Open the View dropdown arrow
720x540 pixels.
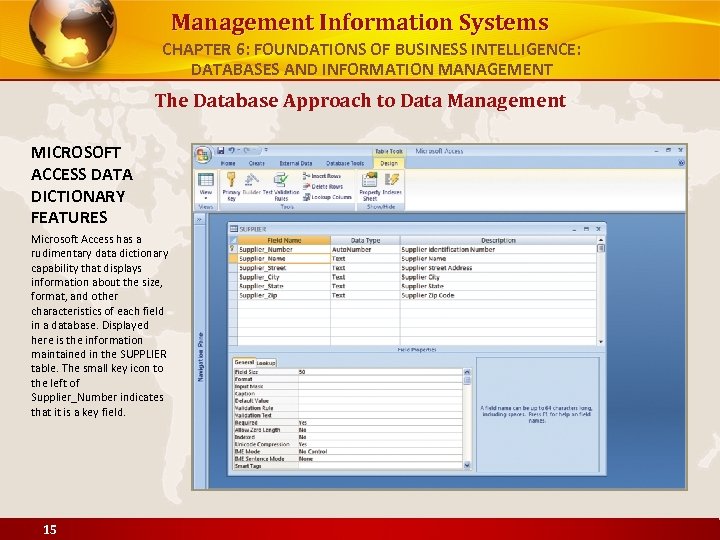point(205,198)
